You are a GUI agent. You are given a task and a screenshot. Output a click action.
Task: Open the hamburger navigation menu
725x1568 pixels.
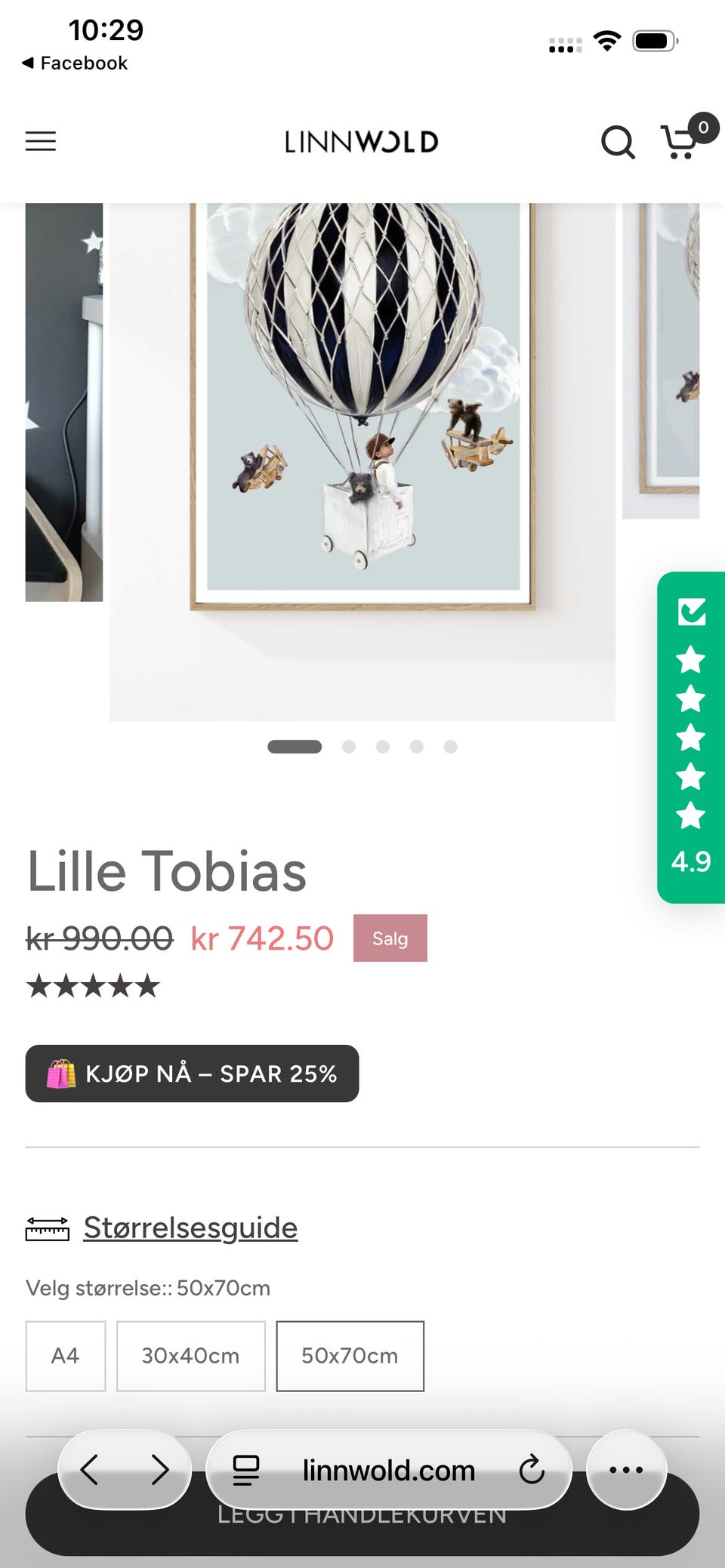41,141
